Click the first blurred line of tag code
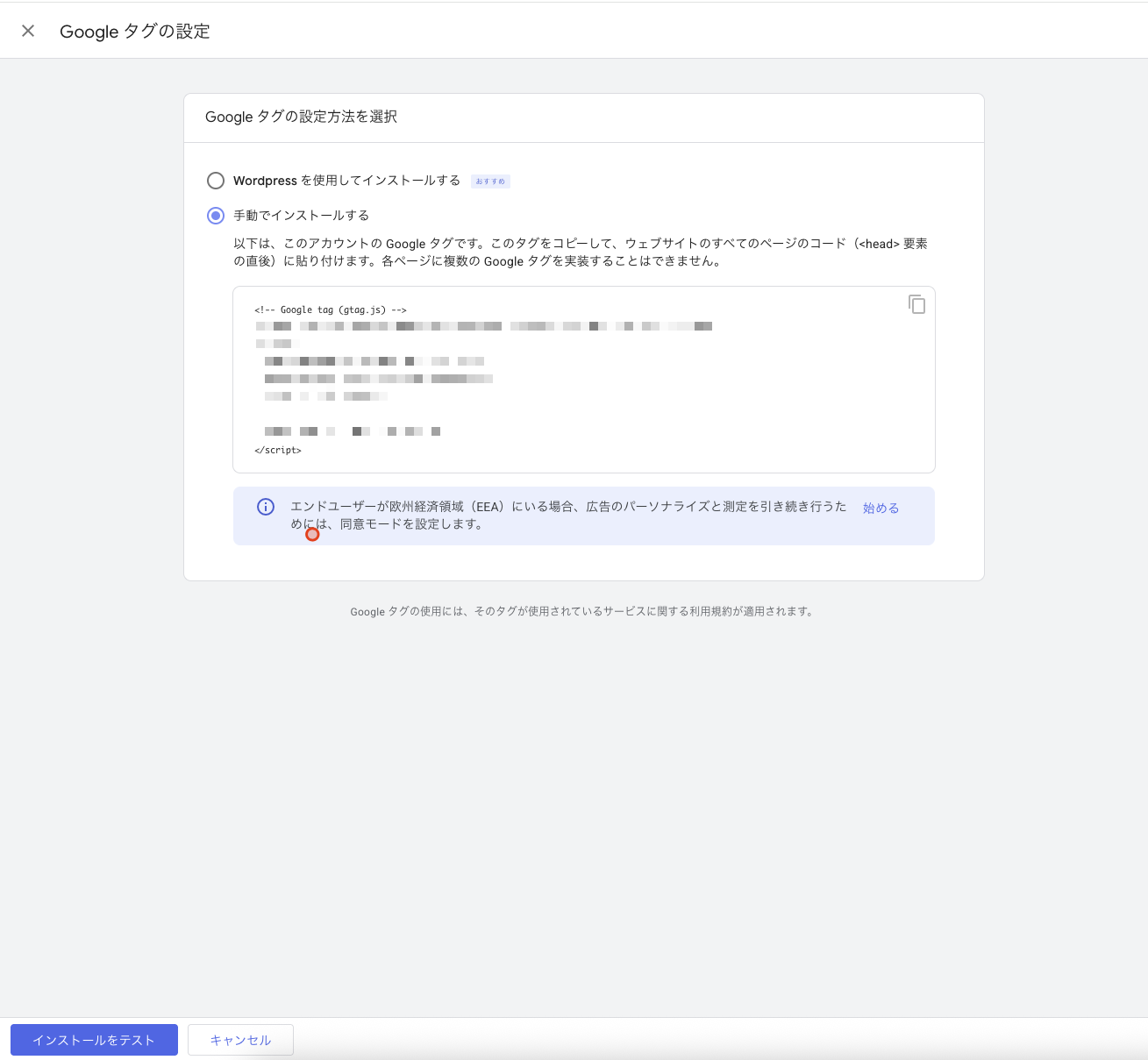 [x=483, y=326]
